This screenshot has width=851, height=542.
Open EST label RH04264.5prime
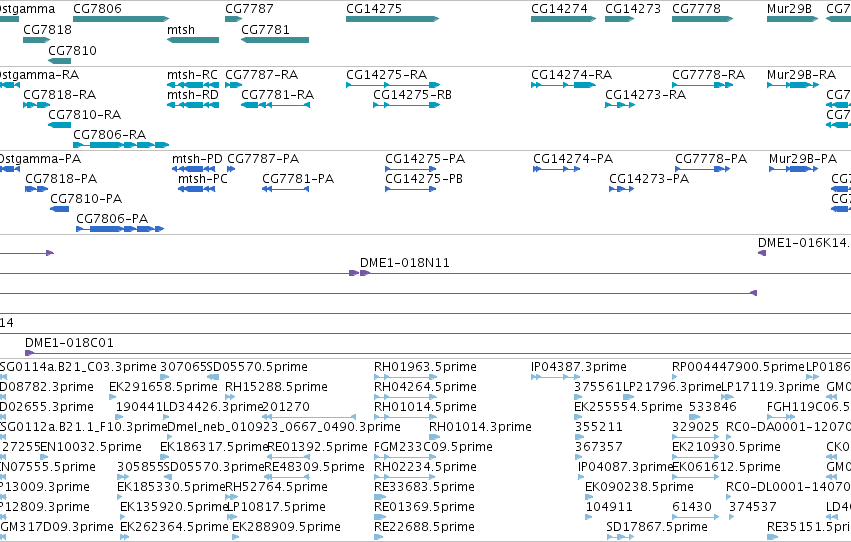tap(426, 387)
